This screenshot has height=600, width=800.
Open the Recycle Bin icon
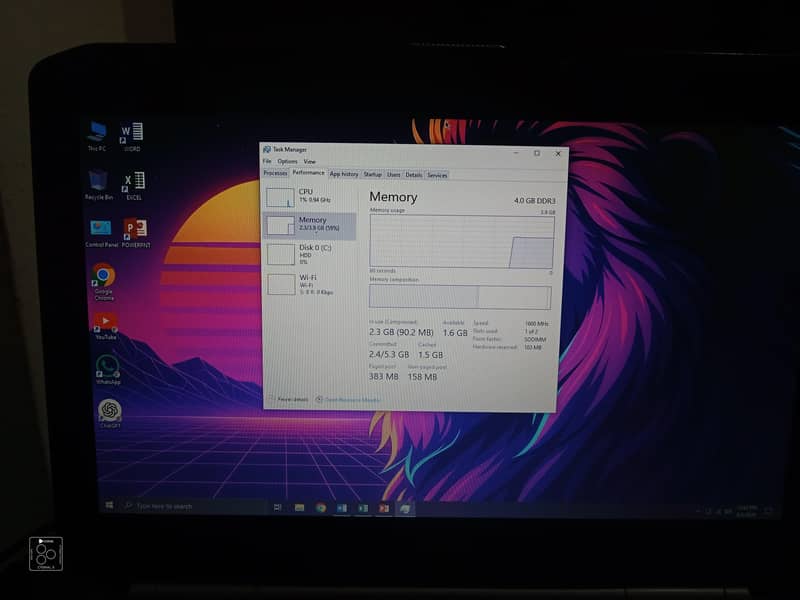pyautogui.click(x=98, y=185)
